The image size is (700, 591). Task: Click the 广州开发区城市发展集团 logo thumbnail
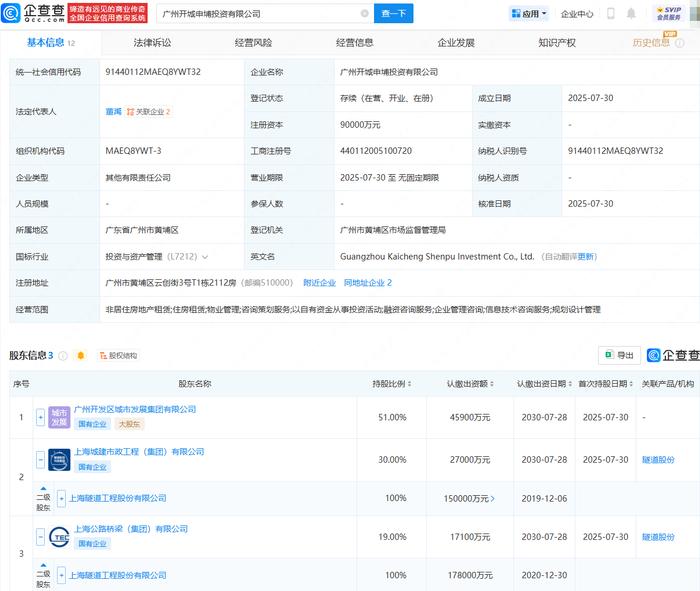click(x=59, y=417)
